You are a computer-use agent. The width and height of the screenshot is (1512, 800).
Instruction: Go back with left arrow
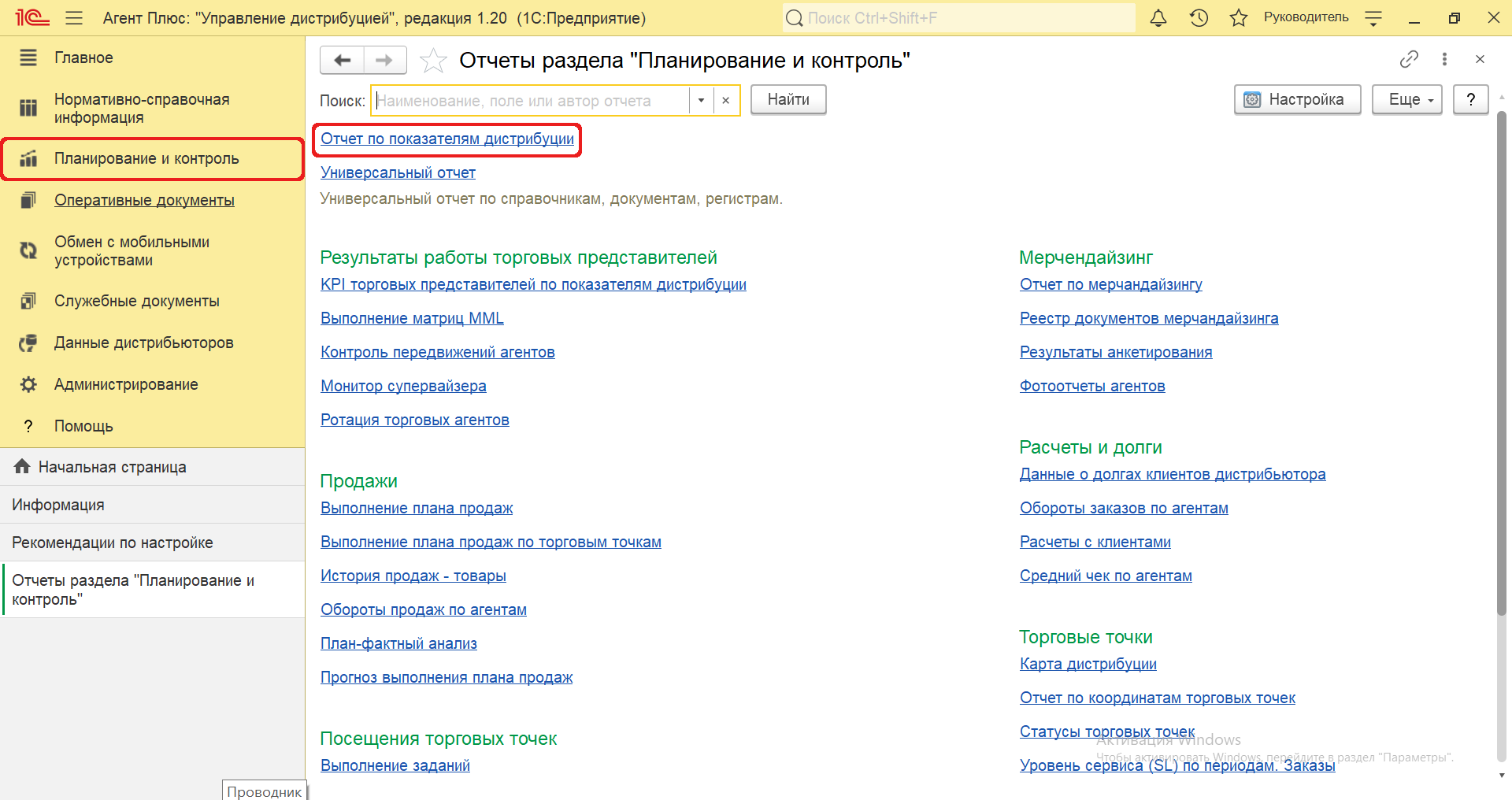(343, 60)
